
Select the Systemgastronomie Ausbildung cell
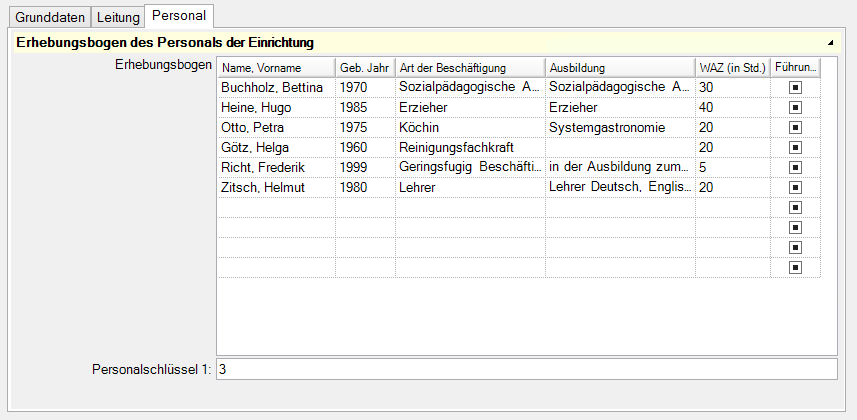pos(620,128)
